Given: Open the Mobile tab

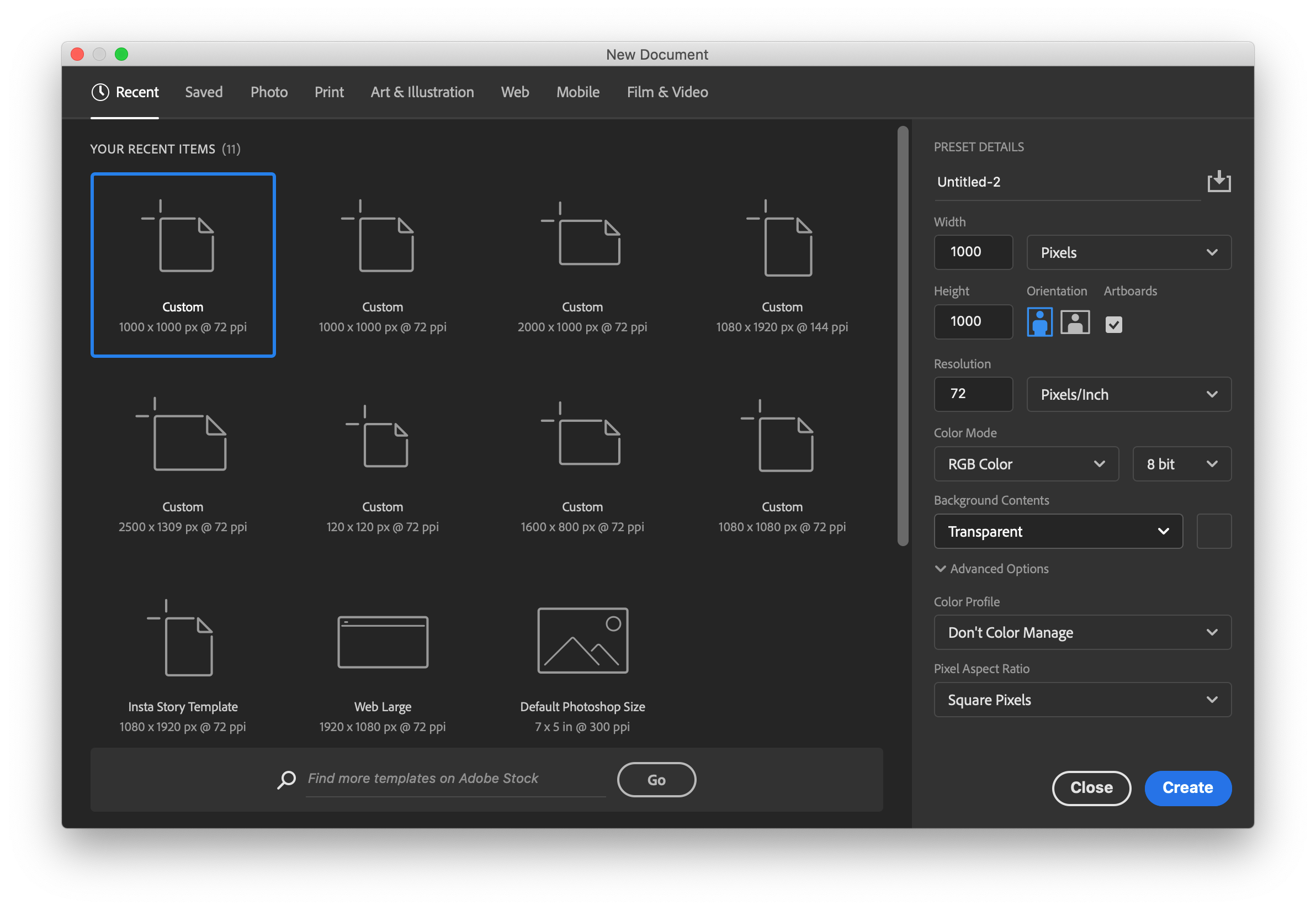Looking at the screenshot, I should [577, 92].
